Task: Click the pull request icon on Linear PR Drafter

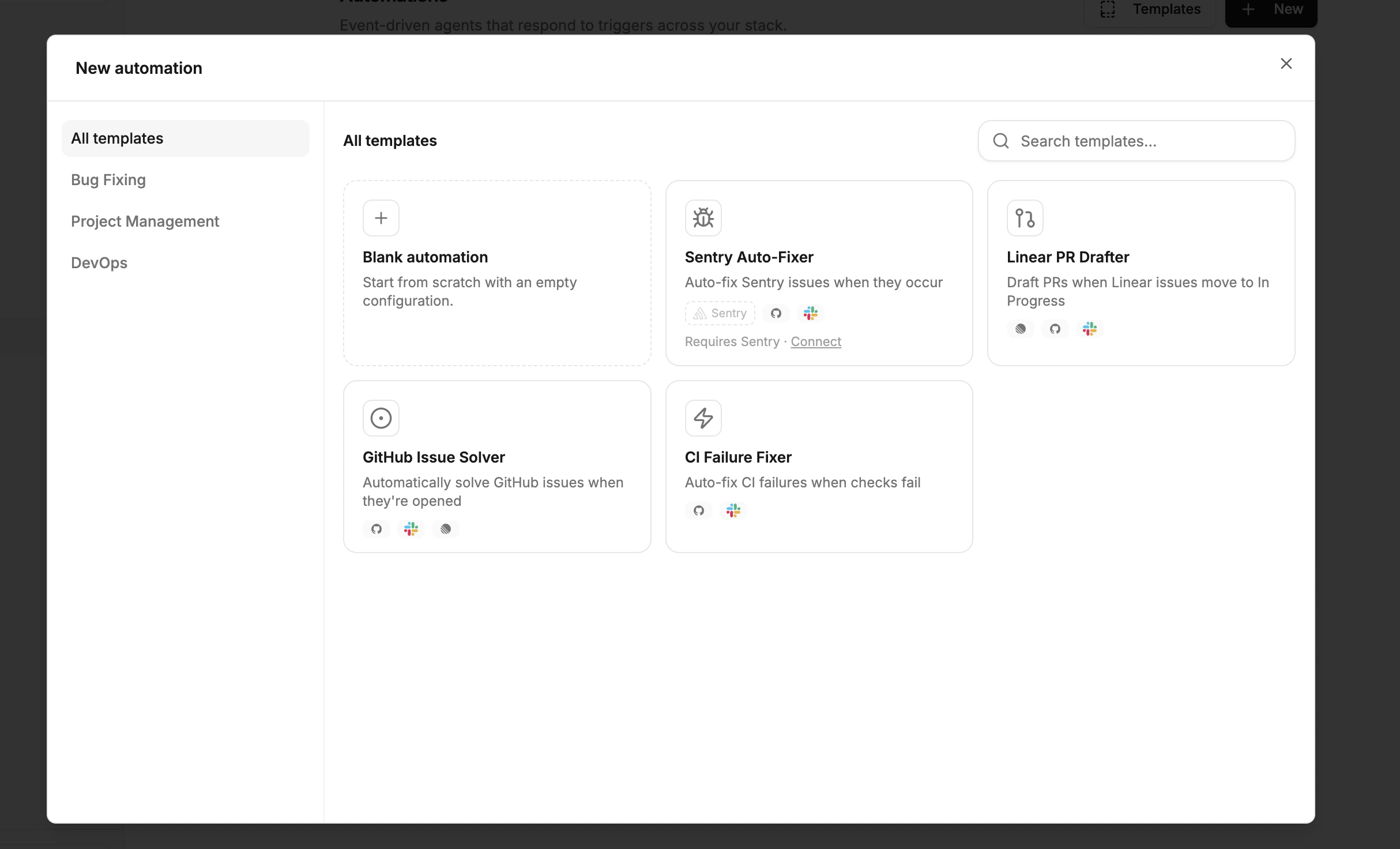Action: (1025, 218)
